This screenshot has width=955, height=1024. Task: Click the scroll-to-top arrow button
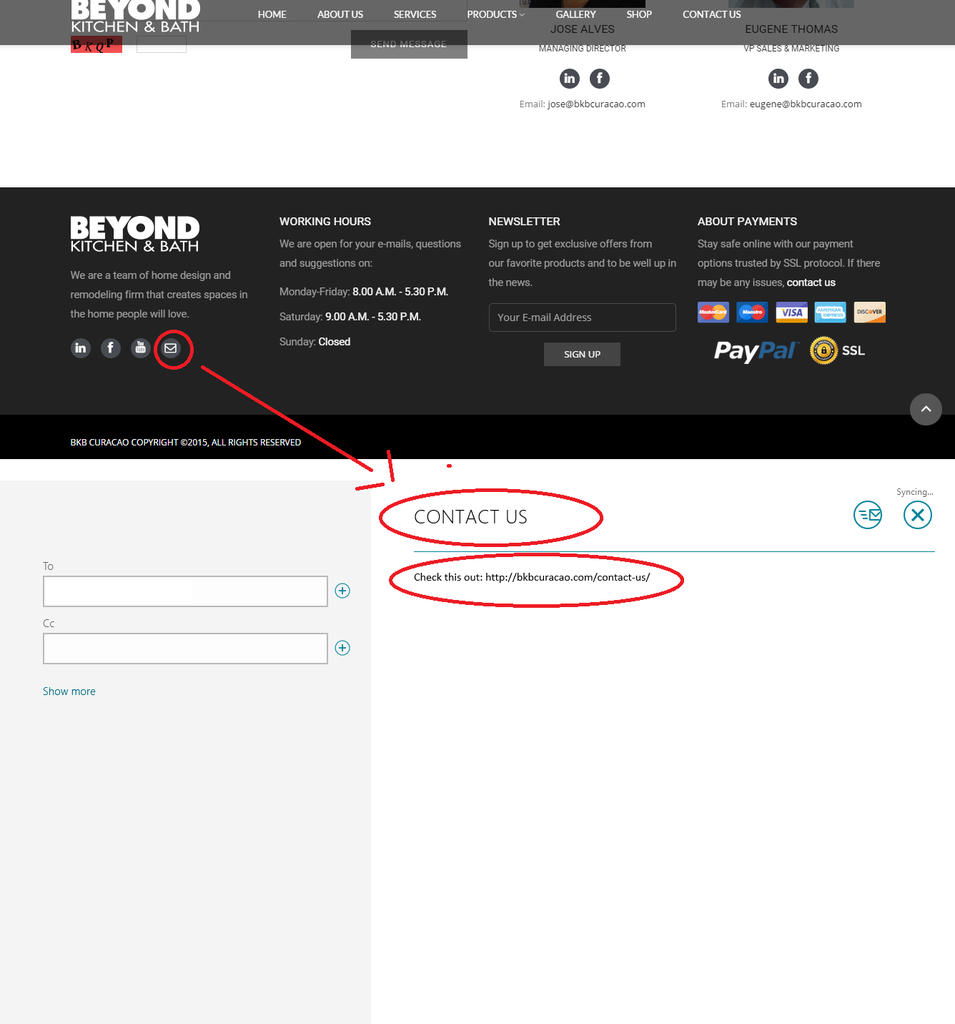pos(925,409)
